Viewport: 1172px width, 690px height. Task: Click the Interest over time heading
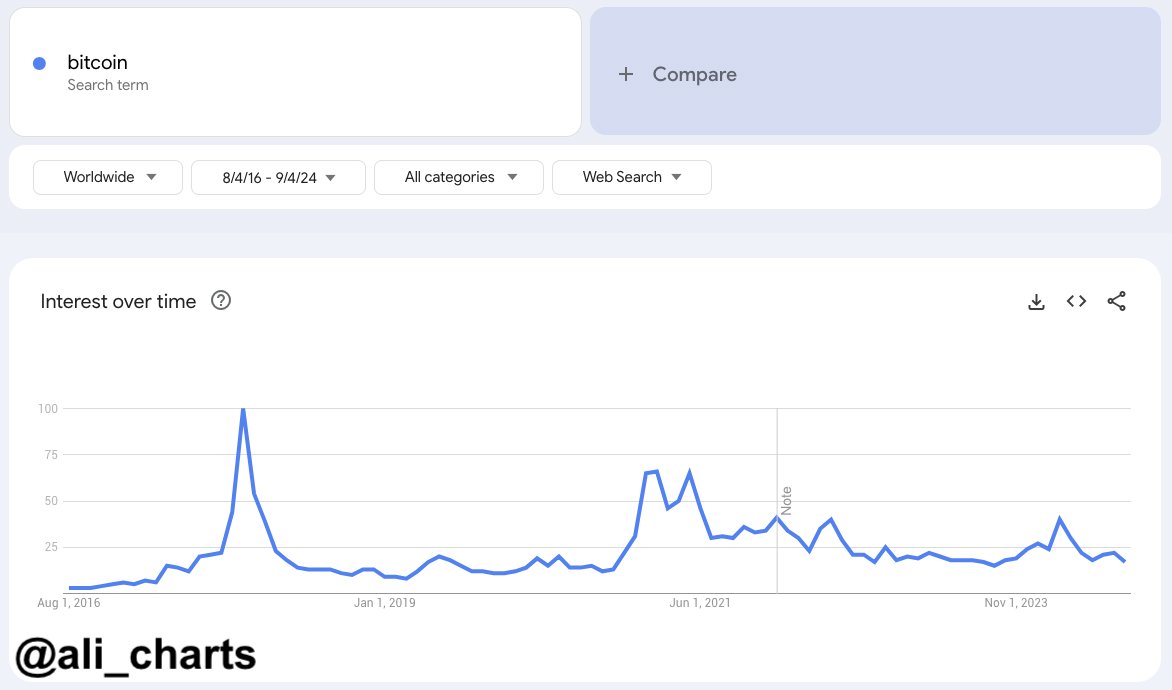(x=118, y=302)
